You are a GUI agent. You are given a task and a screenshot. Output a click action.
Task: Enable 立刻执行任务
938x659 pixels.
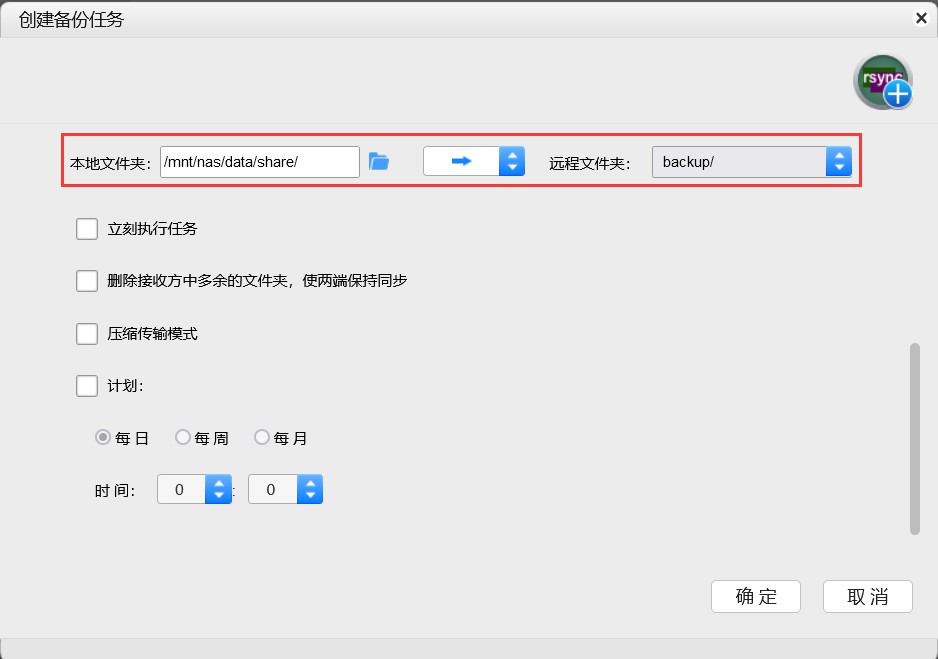[87, 228]
